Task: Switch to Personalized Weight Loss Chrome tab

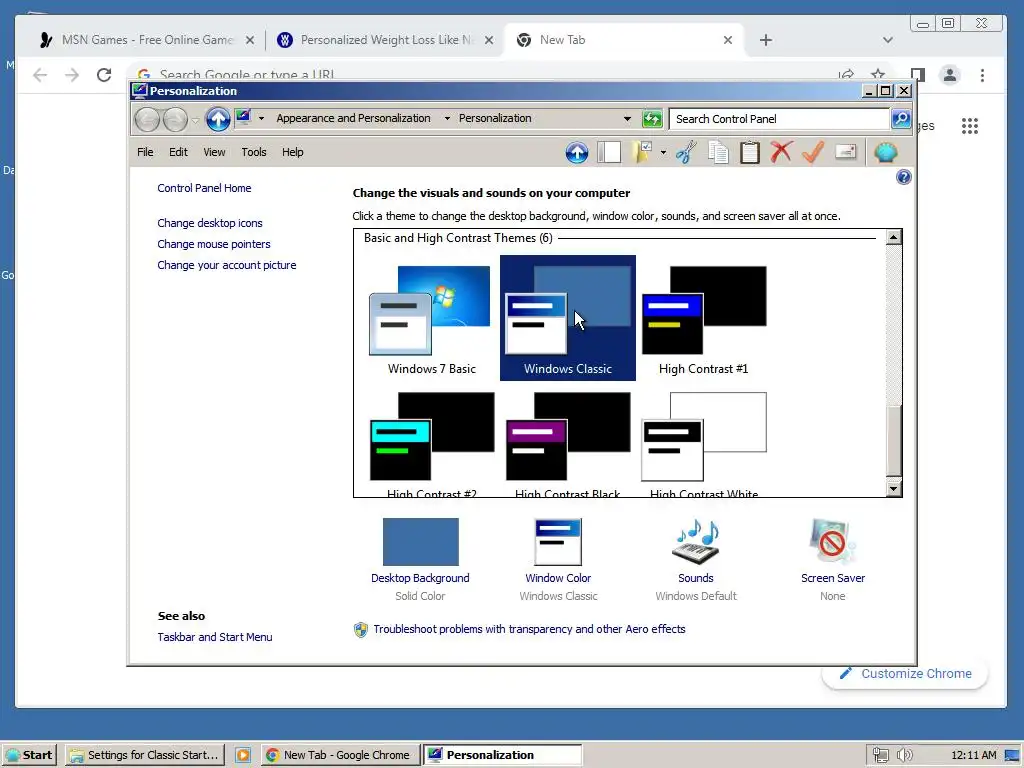Action: (x=387, y=40)
